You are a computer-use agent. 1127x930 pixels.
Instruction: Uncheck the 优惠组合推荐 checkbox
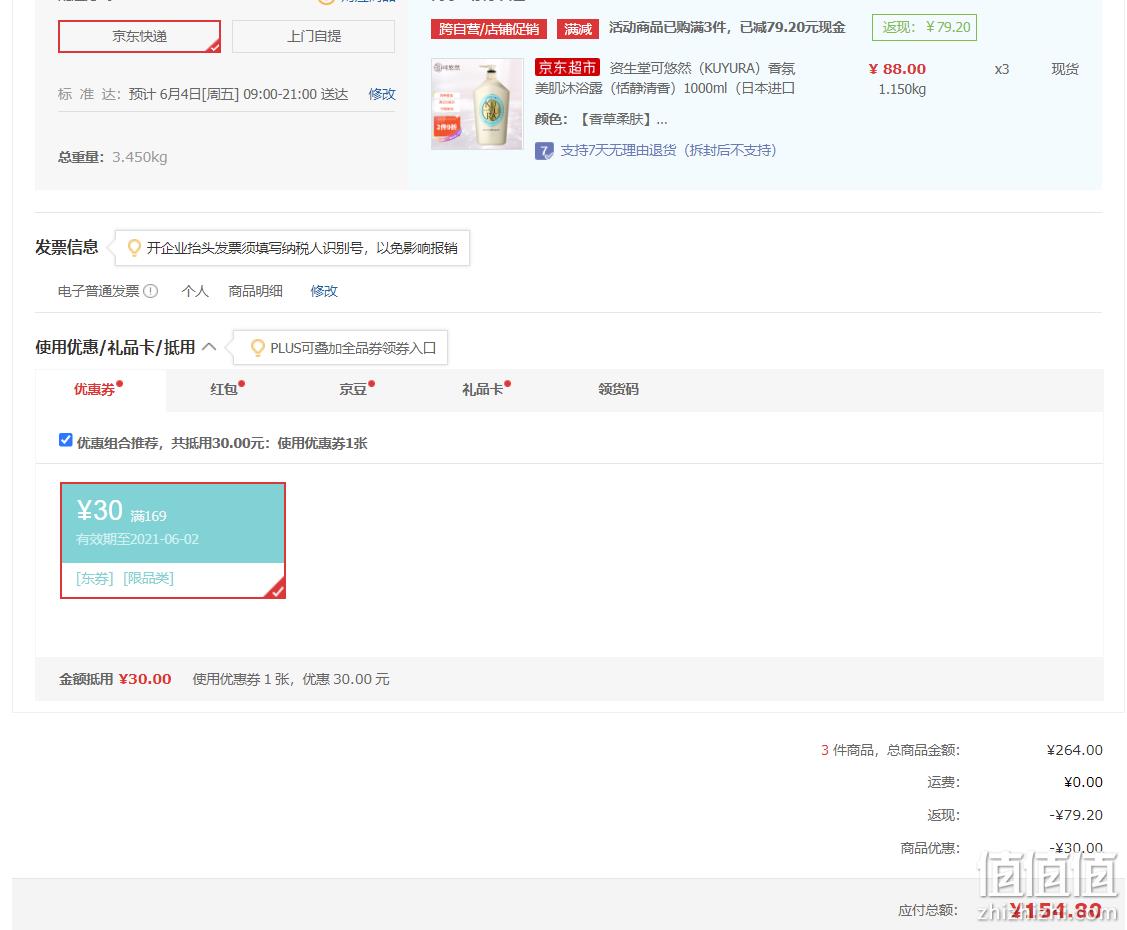65,440
